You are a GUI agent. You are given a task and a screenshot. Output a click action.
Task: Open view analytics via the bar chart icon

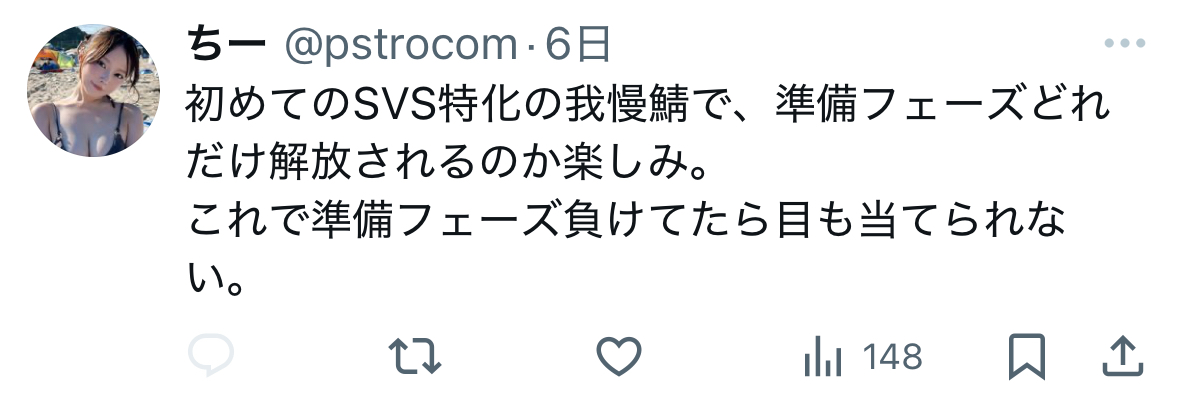823,356
